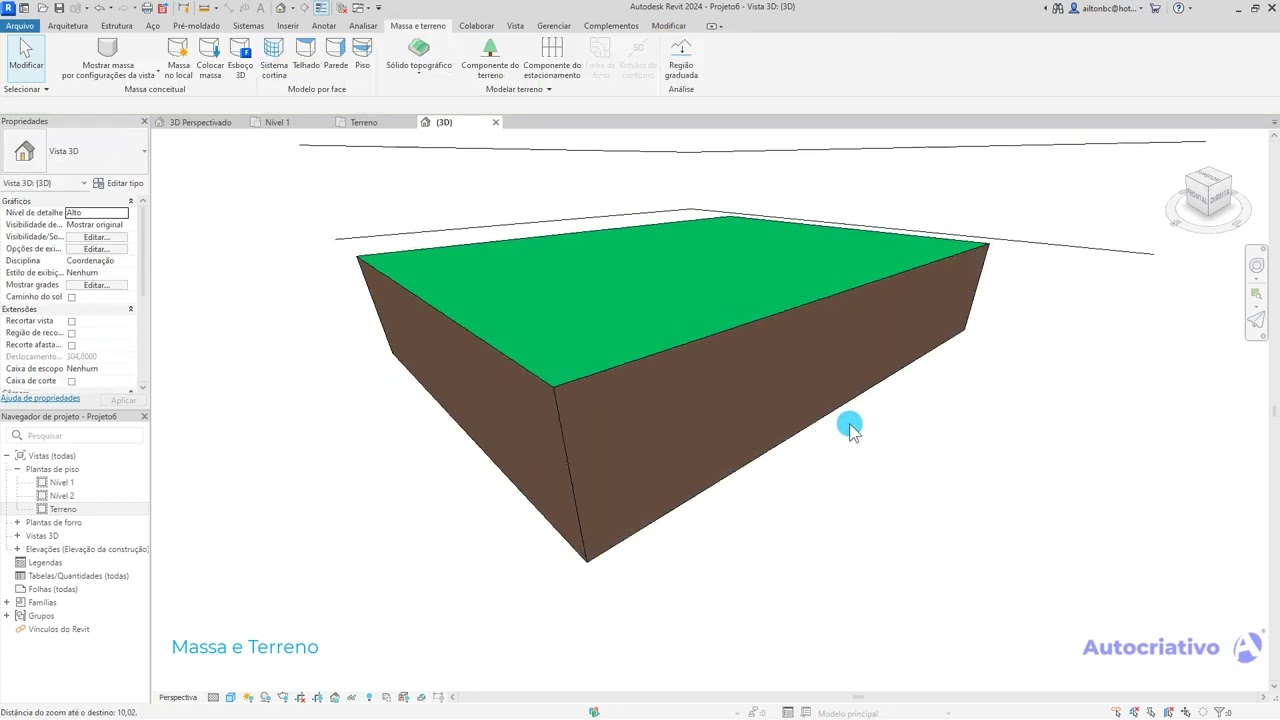This screenshot has width=1280, height=720.
Task: Toggle Caminho do sol checkbox
Action: [x=71, y=297]
